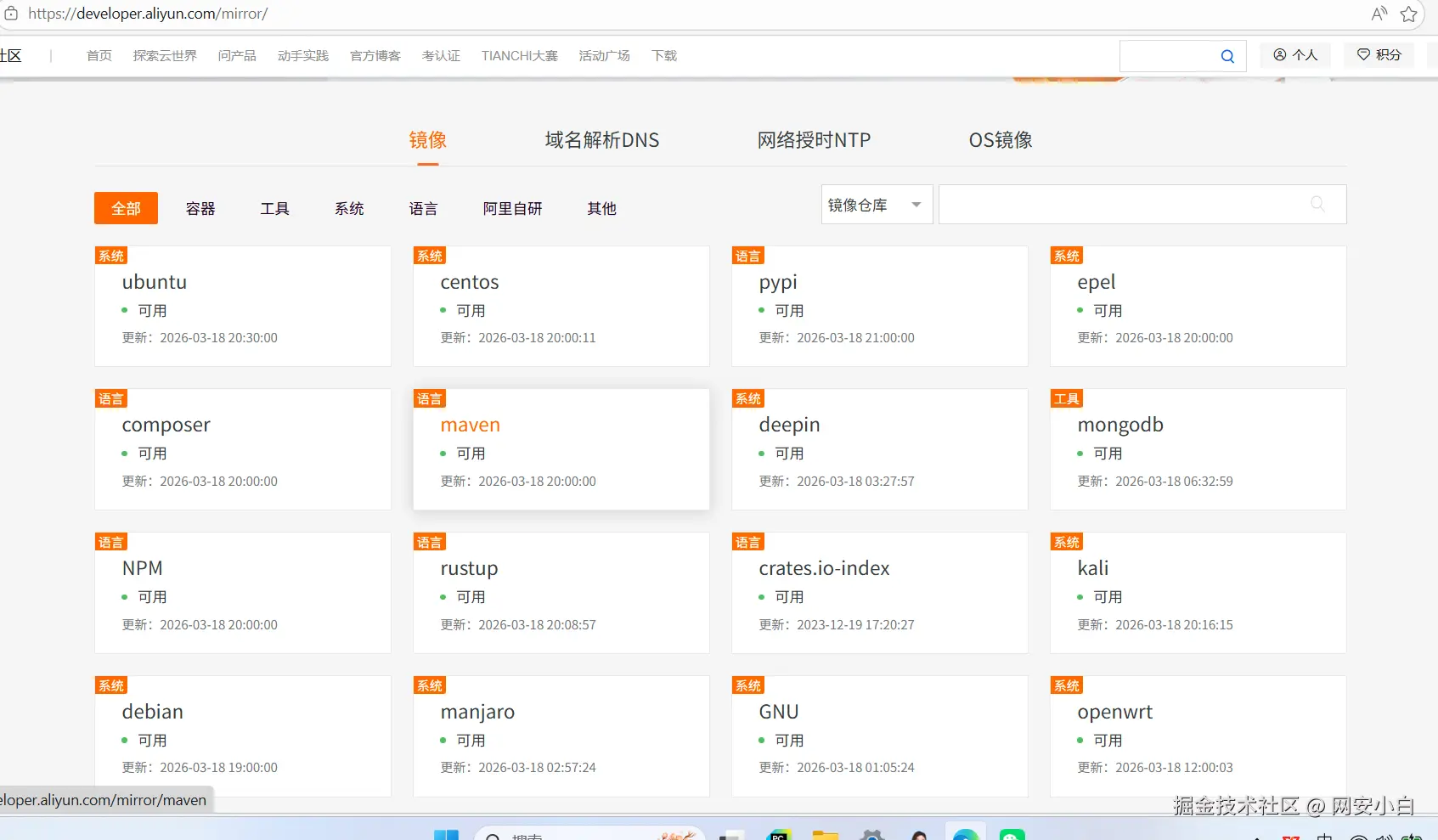Open 问产品 in the navigation bar
The image size is (1438, 840).
pyautogui.click(x=237, y=56)
